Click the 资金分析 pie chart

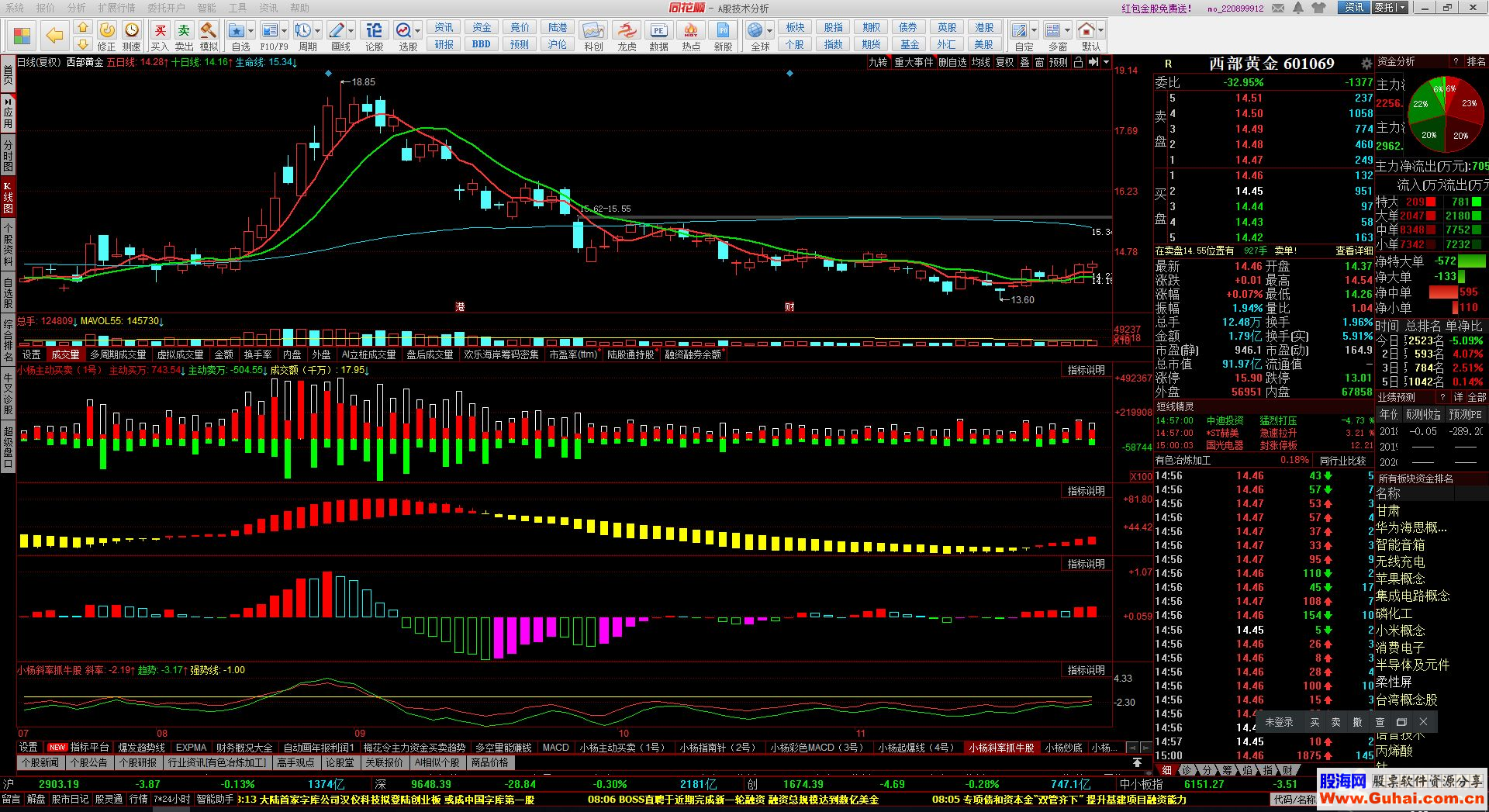tap(1446, 113)
